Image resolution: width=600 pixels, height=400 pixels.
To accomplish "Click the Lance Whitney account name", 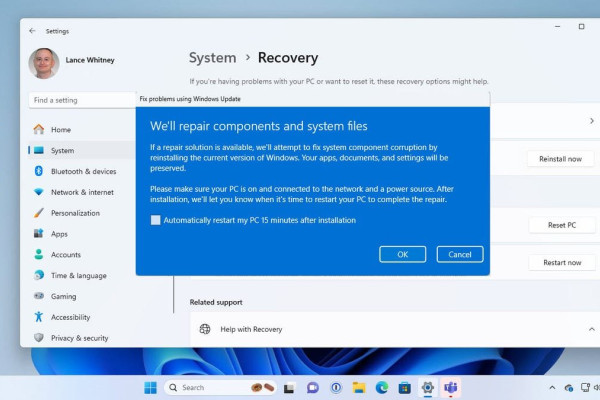I will point(90,60).
